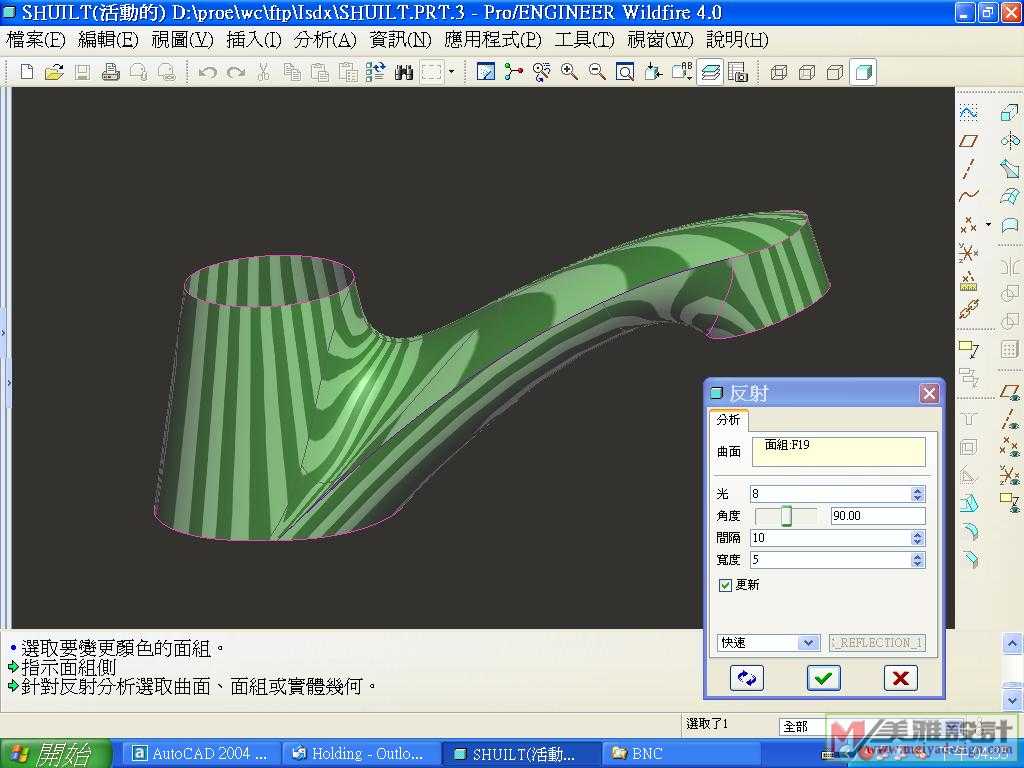The width and height of the screenshot is (1024, 768).
Task: Confirm reflection analysis with green checkmark
Action: pyautogui.click(x=823, y=678)
